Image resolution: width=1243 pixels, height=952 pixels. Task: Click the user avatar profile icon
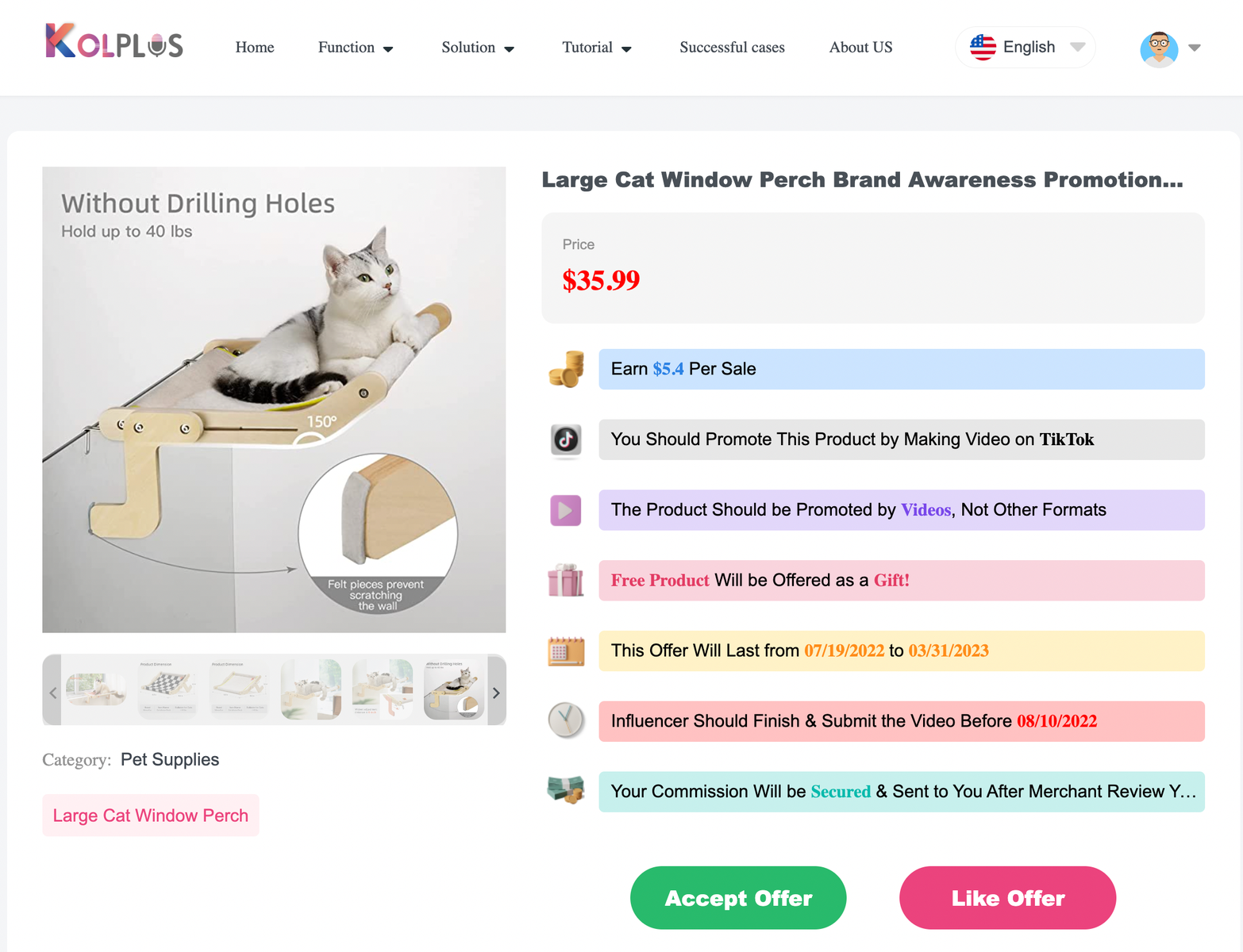[1159, 48]
